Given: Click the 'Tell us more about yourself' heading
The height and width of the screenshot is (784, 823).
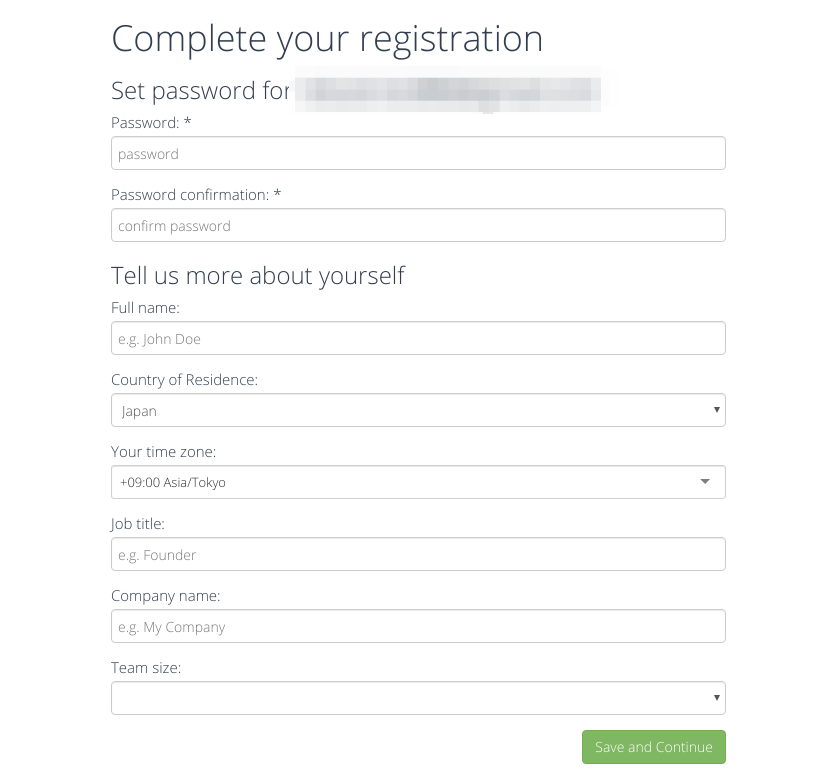Looking at the screenshot, I should point(258,275).
